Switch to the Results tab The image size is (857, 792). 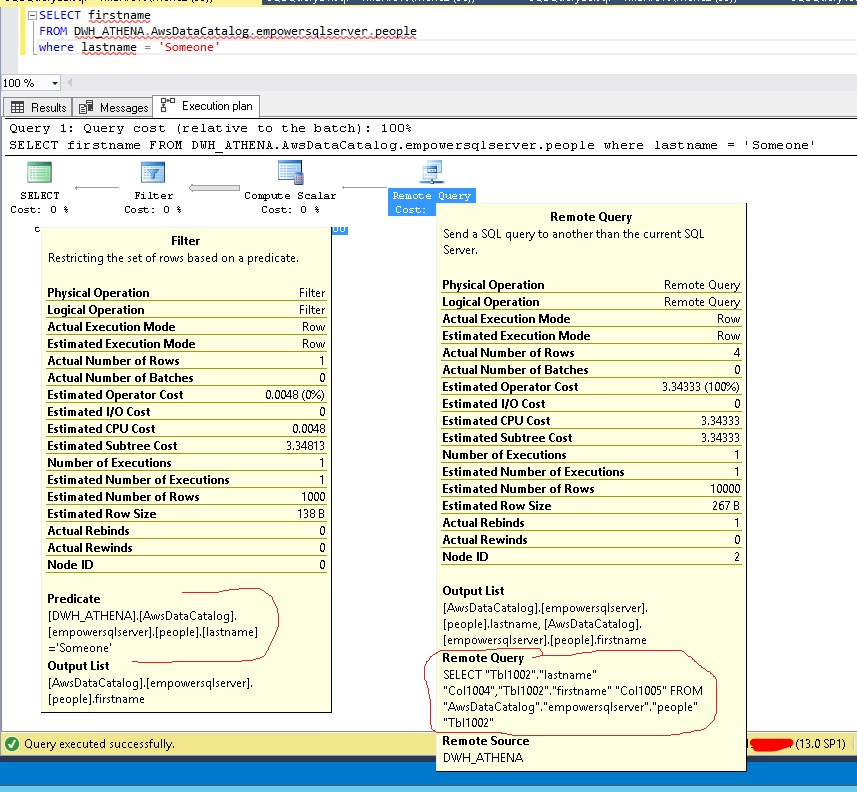tap(48, 107)
